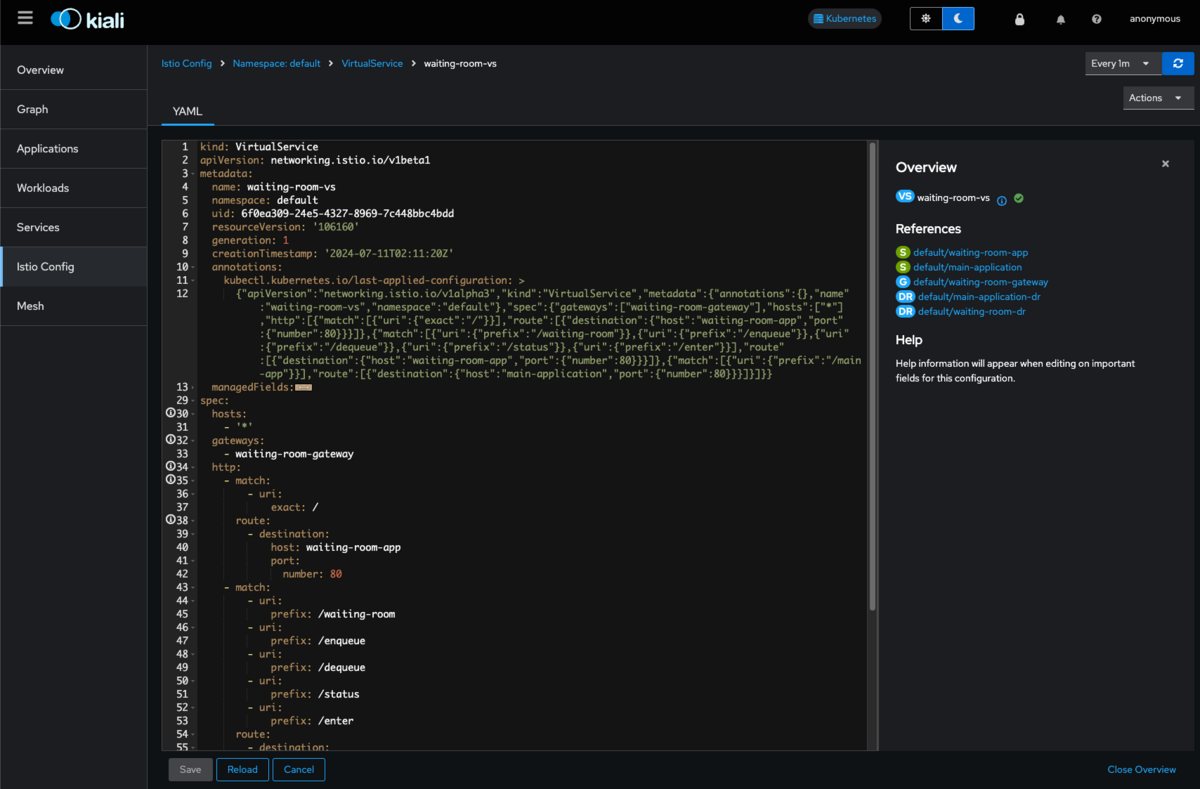The width and height of the screenshot is (1200, 789).
Task: Click info marker on line 34 http
Action: click(x=170, y=467)
